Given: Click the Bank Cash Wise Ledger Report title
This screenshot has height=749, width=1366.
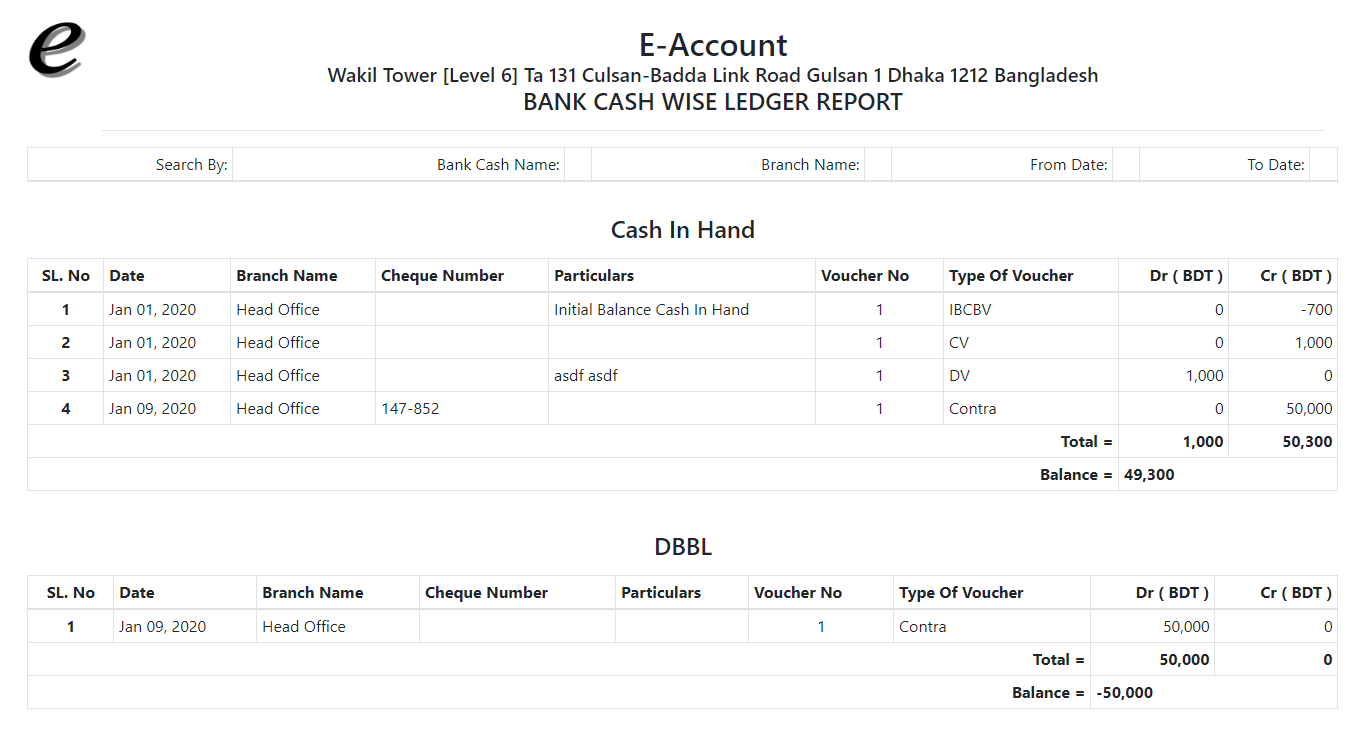Looking at the screenshot, I should coord(712,102).
